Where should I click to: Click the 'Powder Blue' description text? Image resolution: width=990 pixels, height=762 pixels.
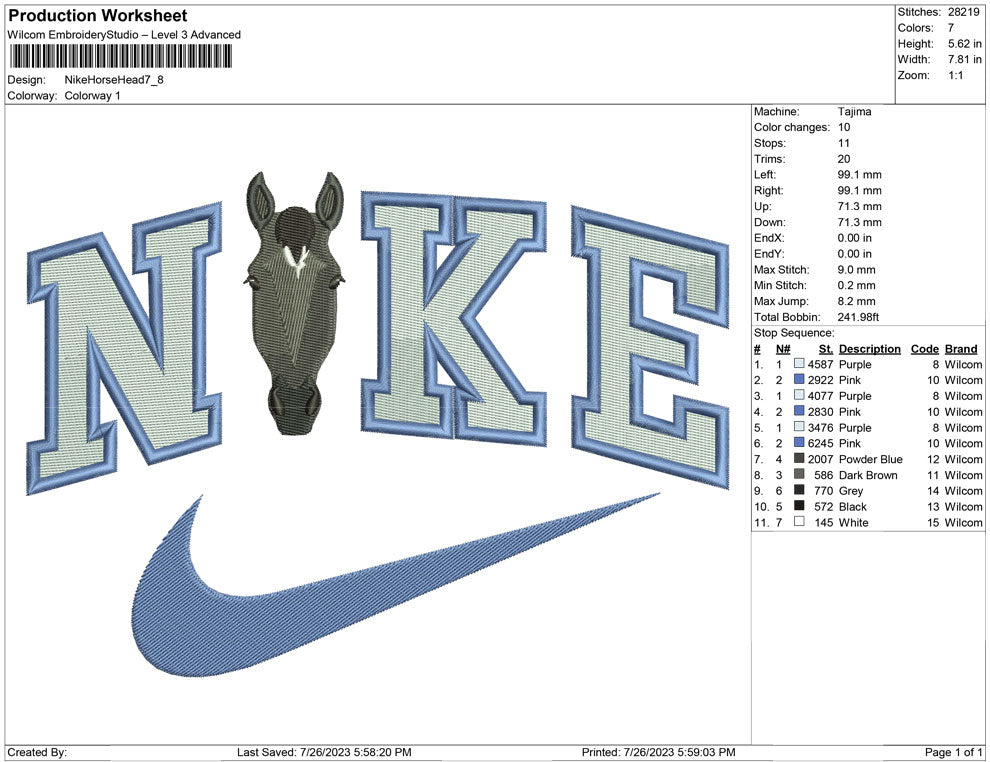[x=871, y=459]
